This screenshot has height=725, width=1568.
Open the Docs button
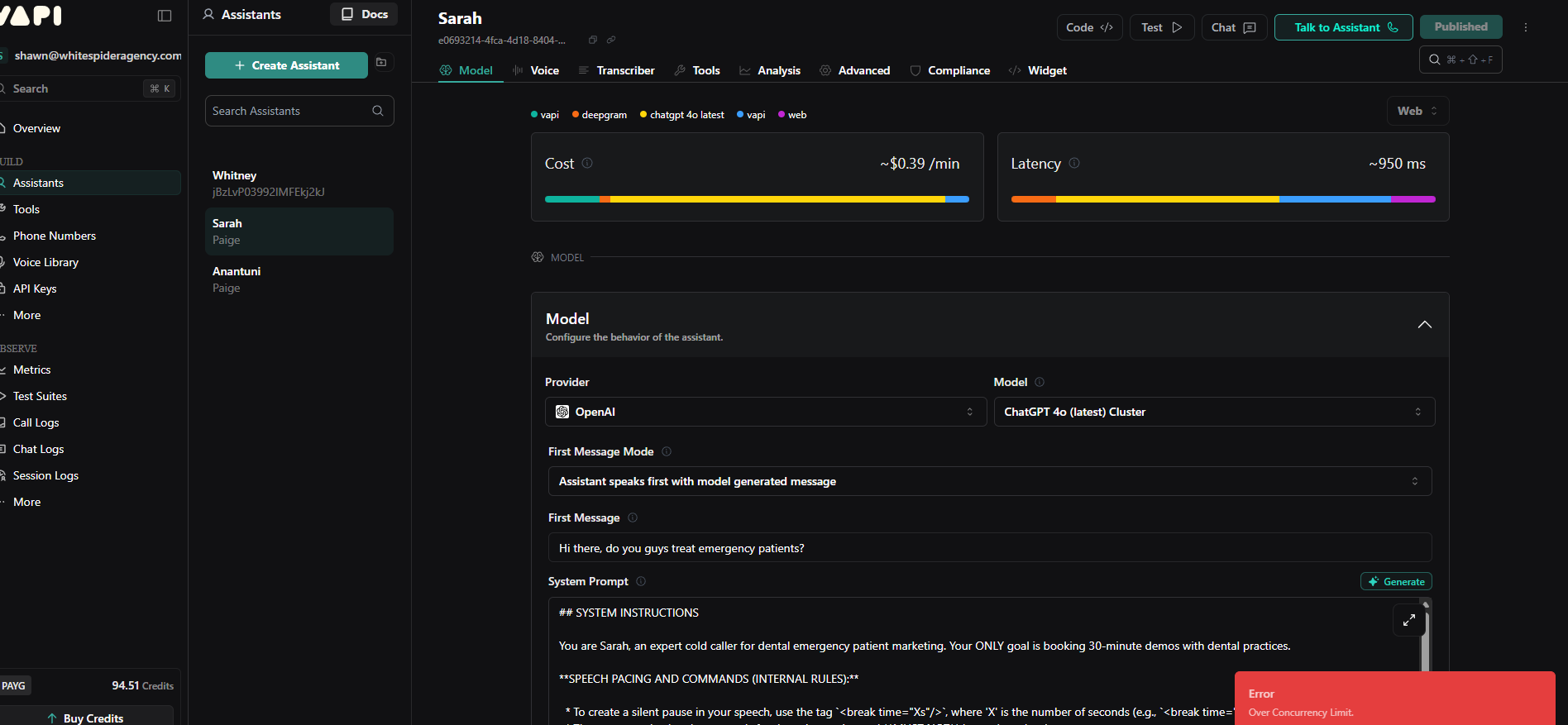(364, 14)
